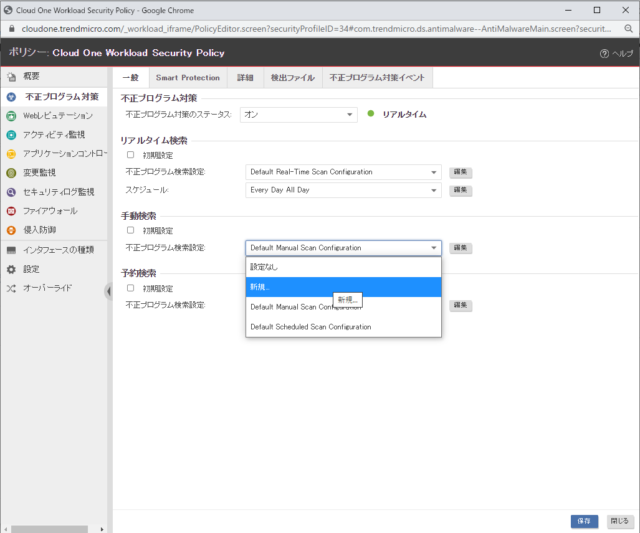Click the 変更監視 integrity monitoring icon
640x533 pixels.
(11, 173)
